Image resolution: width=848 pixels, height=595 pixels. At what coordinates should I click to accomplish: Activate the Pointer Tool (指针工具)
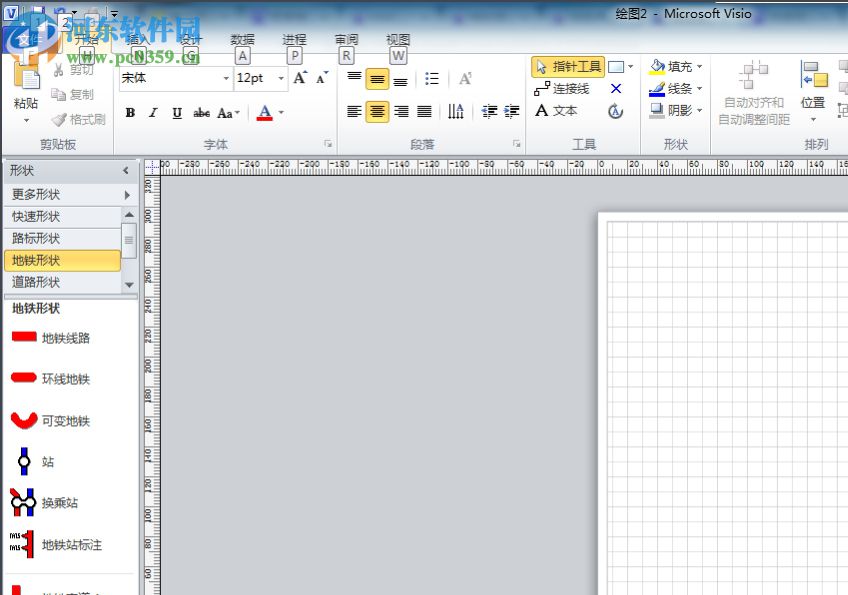[x=568, y=67]
